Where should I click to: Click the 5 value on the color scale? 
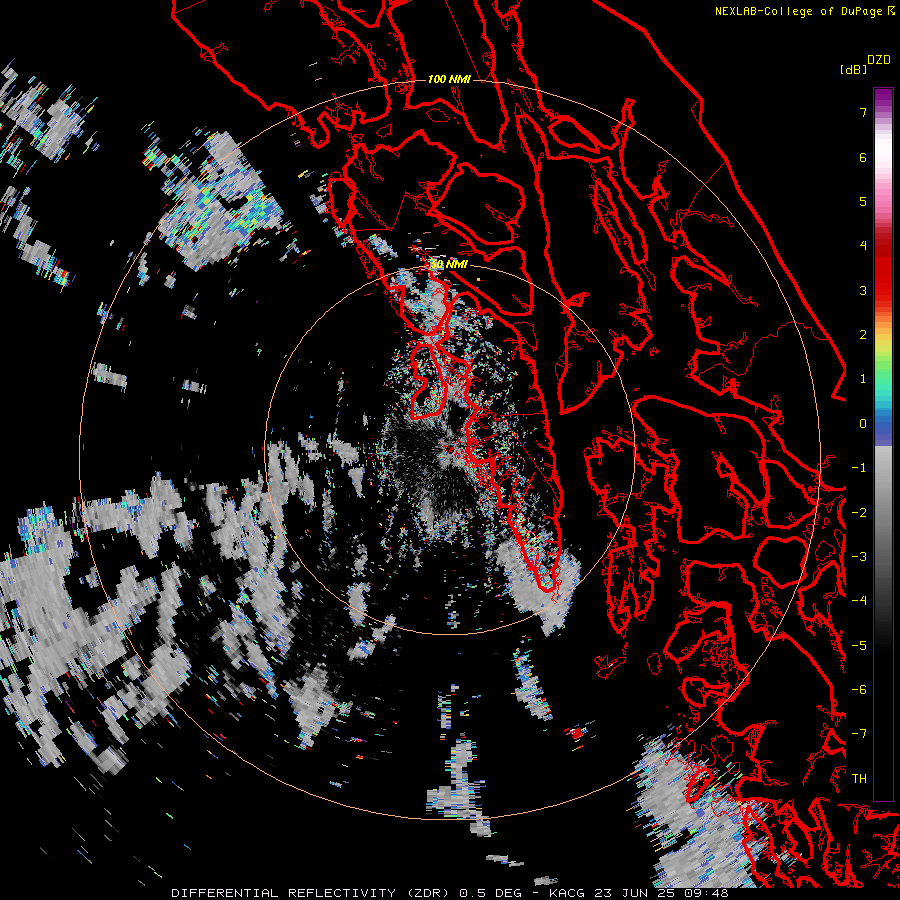pyautogui.click(x=863, y=201)
